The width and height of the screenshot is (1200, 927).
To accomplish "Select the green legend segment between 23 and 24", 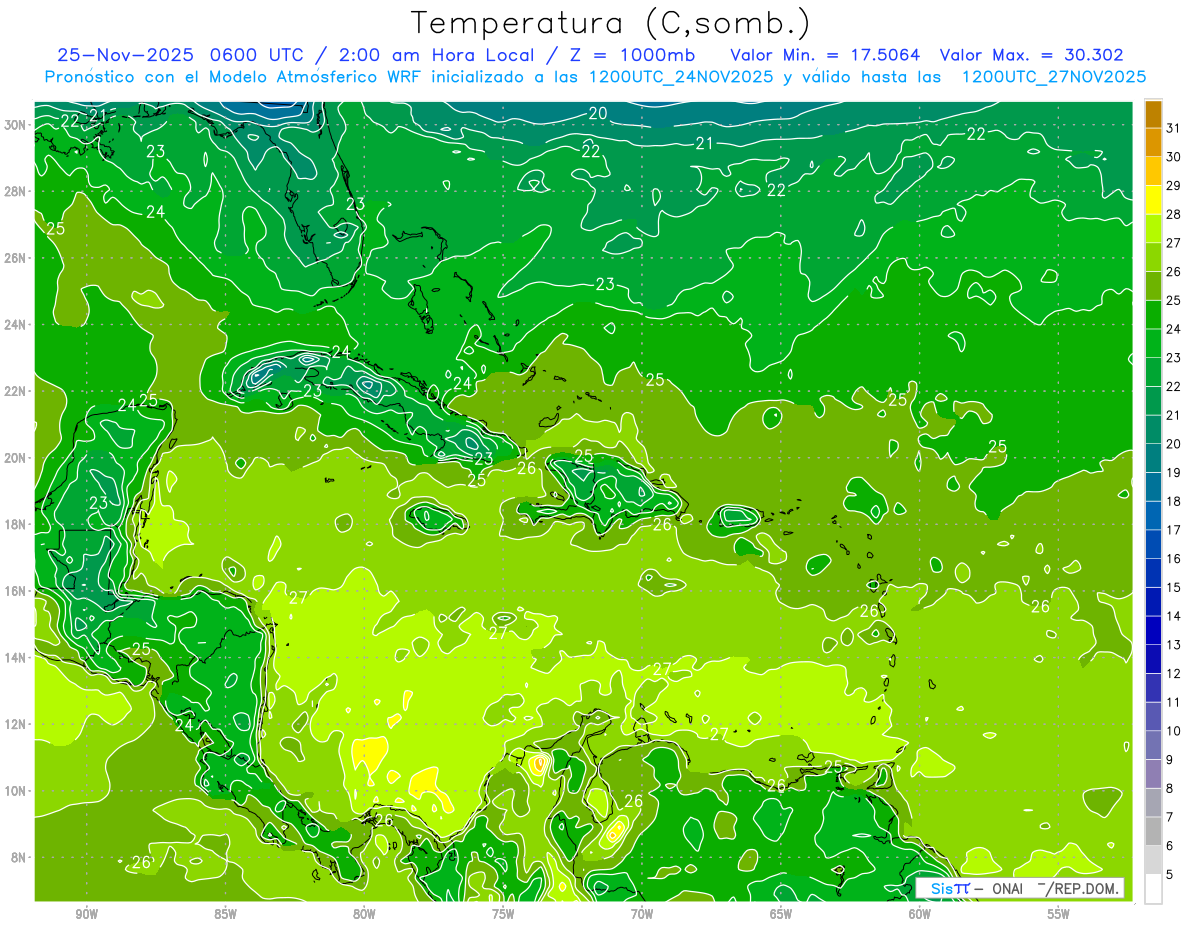I will pos(1153,343).
